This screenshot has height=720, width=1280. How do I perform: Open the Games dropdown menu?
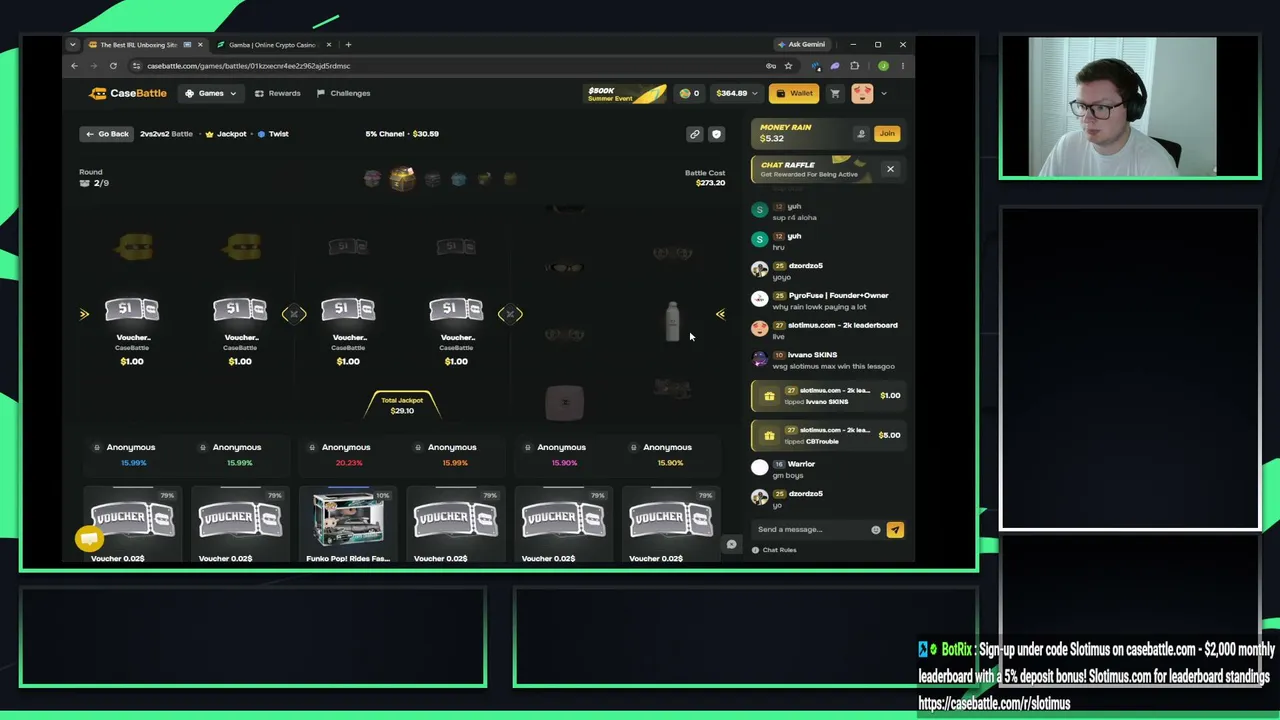point(211,93)
